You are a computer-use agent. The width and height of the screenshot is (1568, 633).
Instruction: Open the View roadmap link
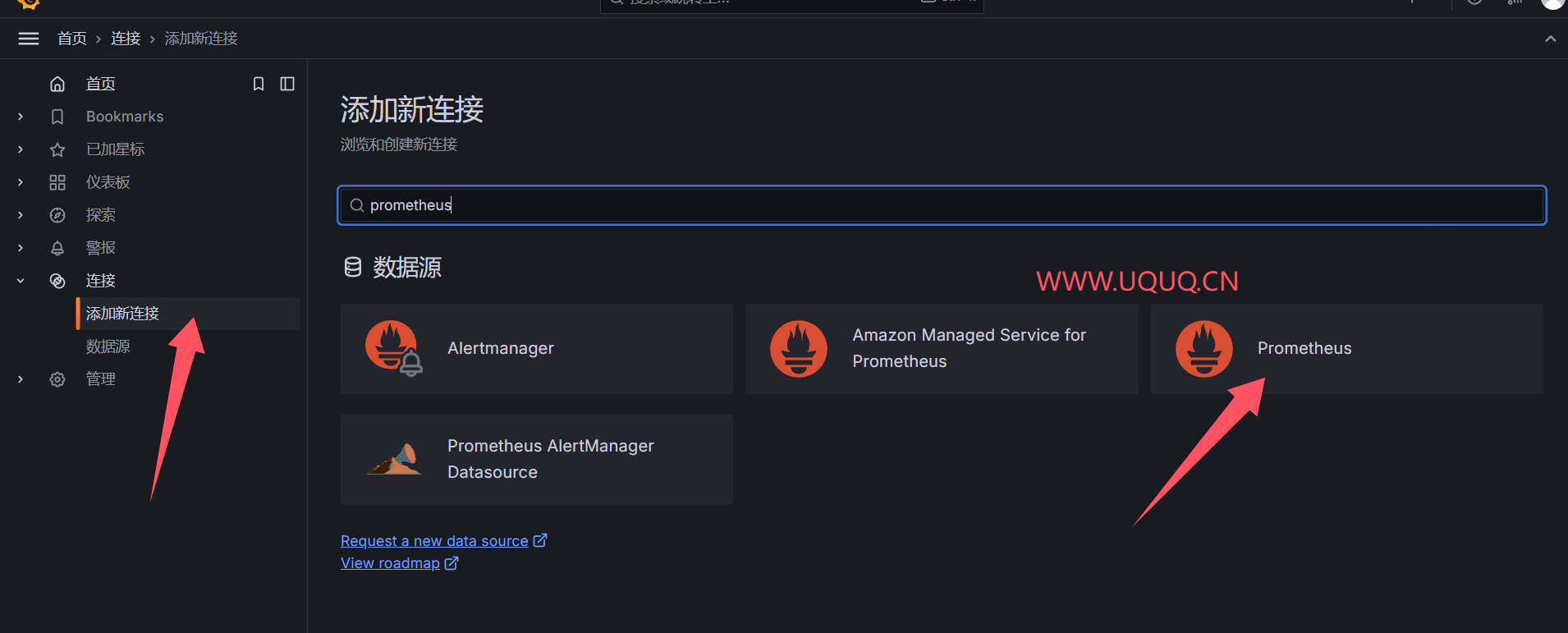(x=390, y=563)
